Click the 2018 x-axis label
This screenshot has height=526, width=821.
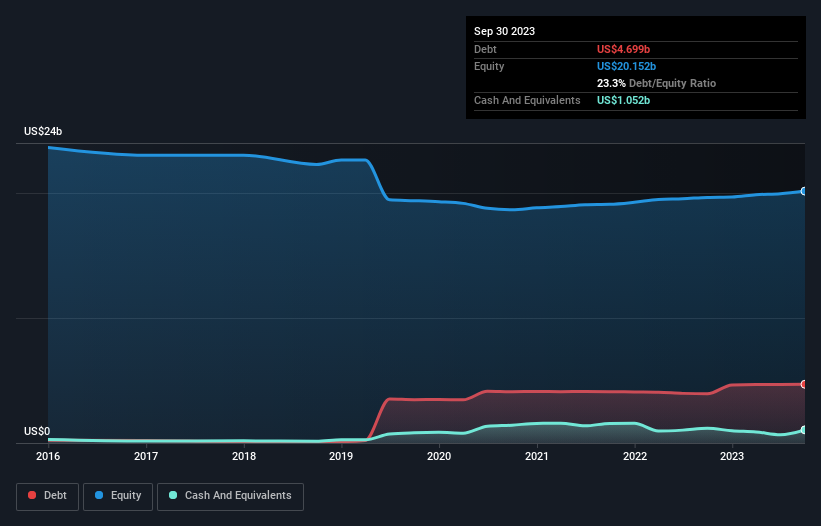point(244,456)
